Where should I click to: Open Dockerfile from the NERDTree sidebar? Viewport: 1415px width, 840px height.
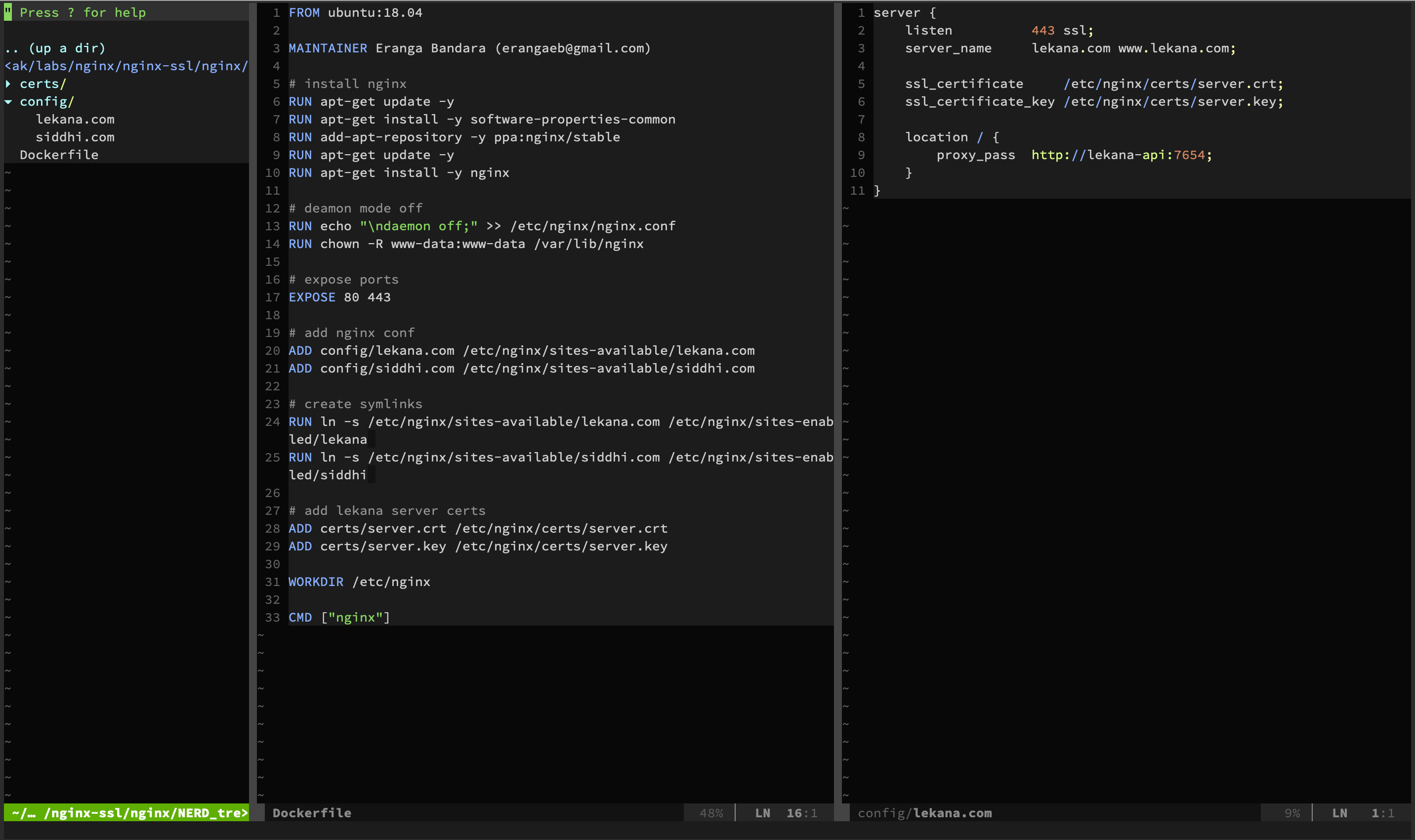click(x=59, y=155)
